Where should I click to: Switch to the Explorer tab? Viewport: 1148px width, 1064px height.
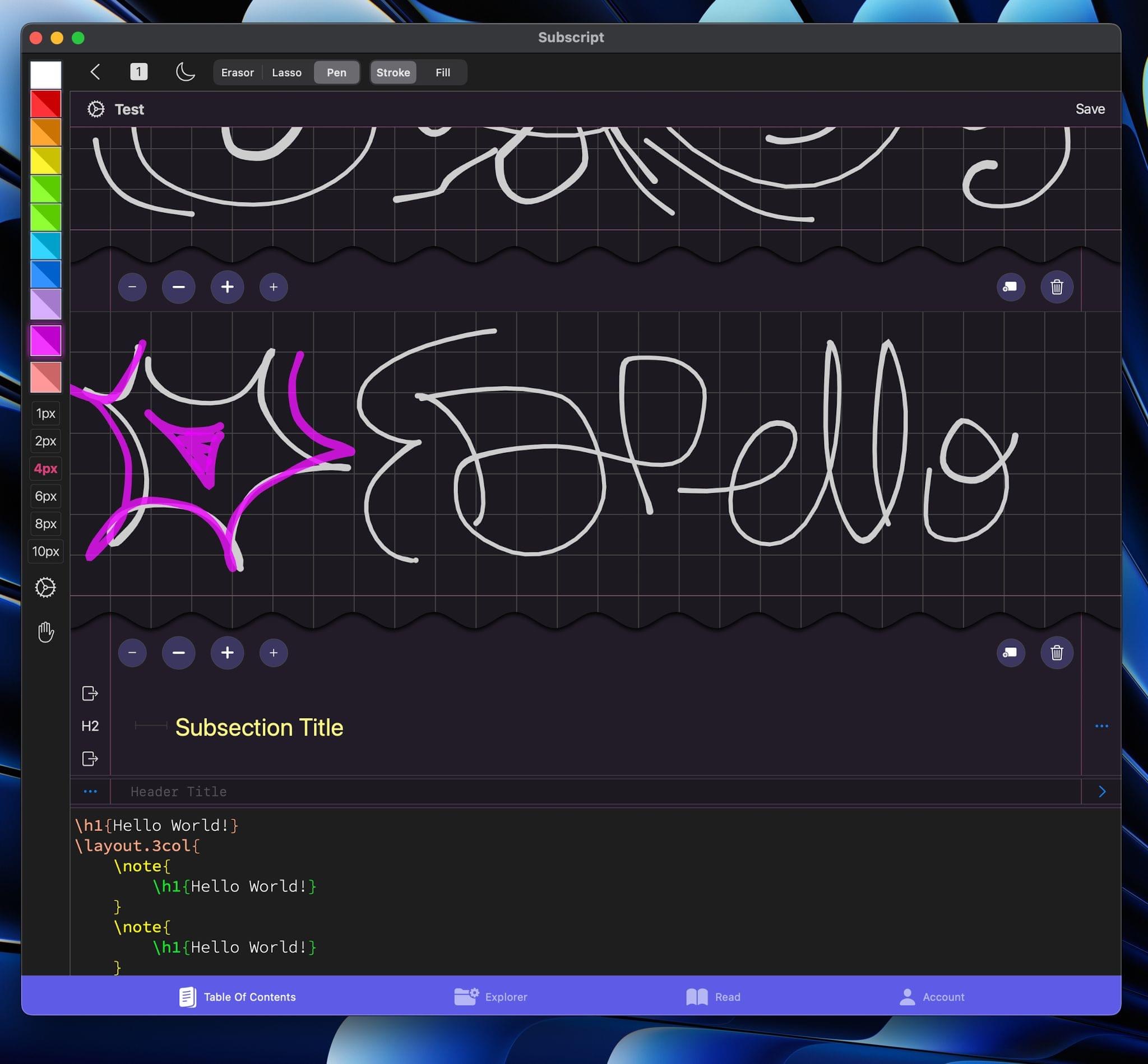492,997
